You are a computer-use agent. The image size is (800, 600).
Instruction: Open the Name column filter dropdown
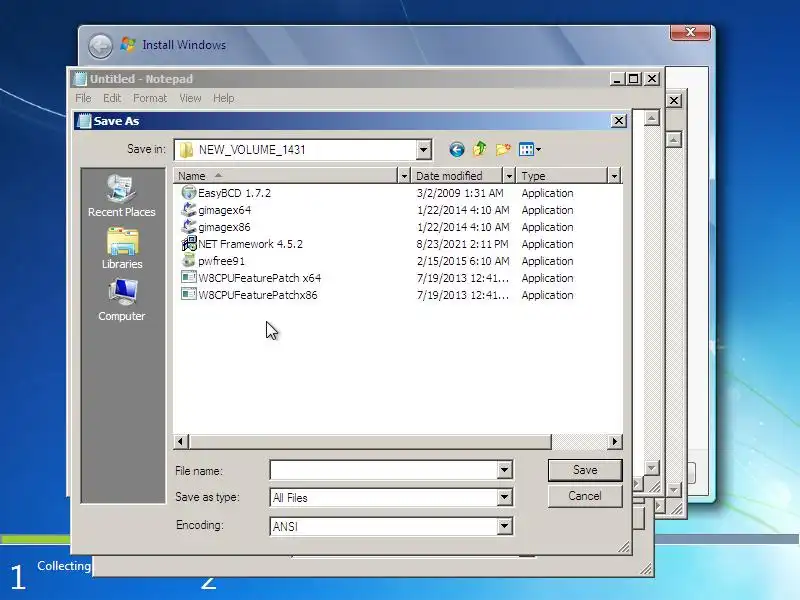tap(404, 176)
